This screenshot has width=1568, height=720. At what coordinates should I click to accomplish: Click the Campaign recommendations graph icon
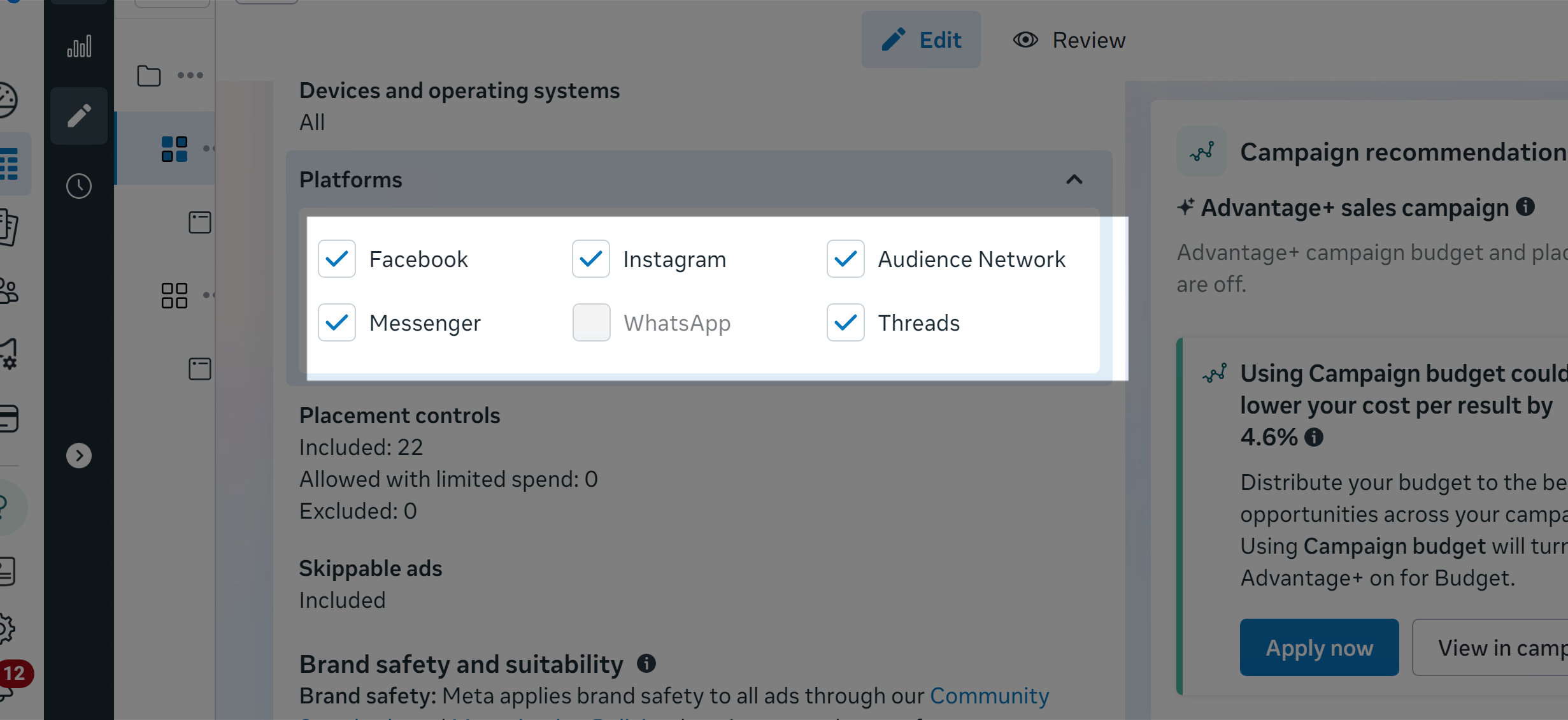point(1202,152)
